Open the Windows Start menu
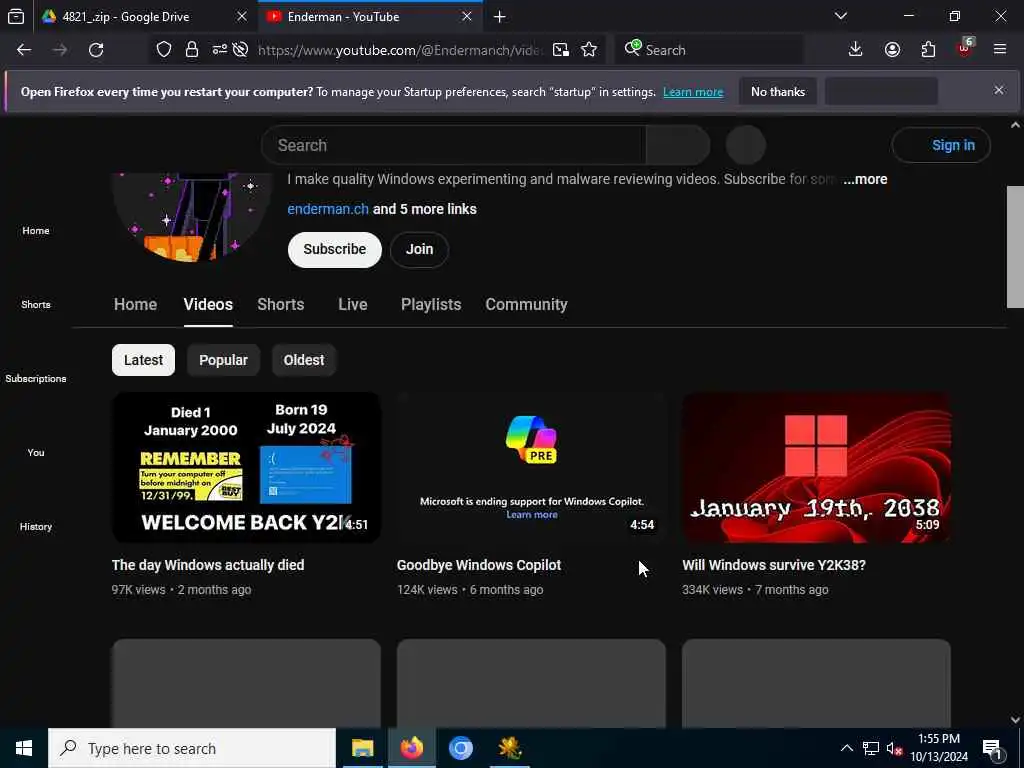The height and width of the screenshot is (768, 1024). tap(24, 748)
